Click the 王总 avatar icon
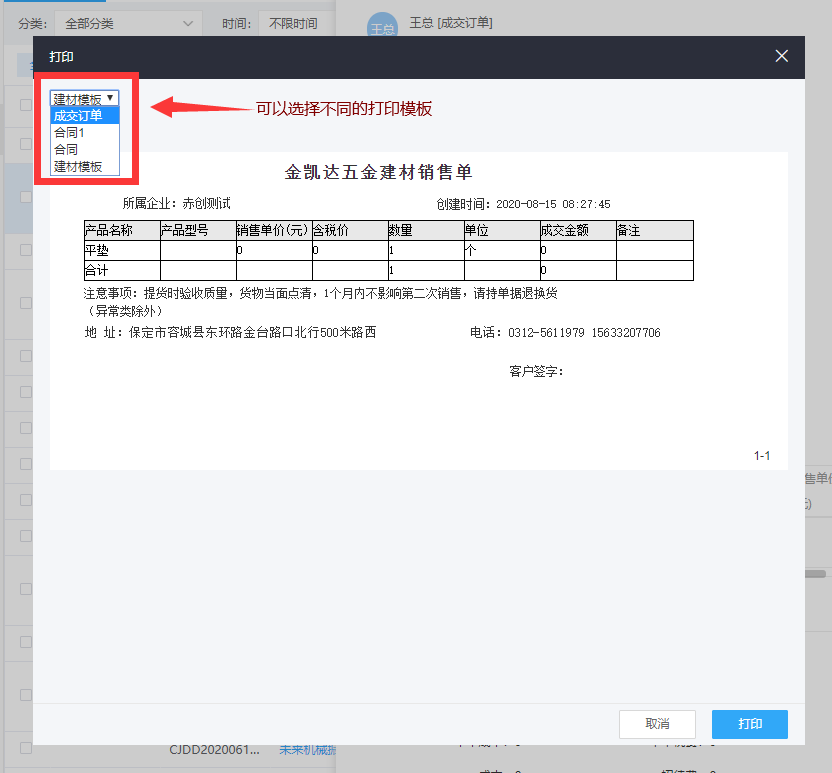The image size is (832, 773). click(x=382, y=25)
